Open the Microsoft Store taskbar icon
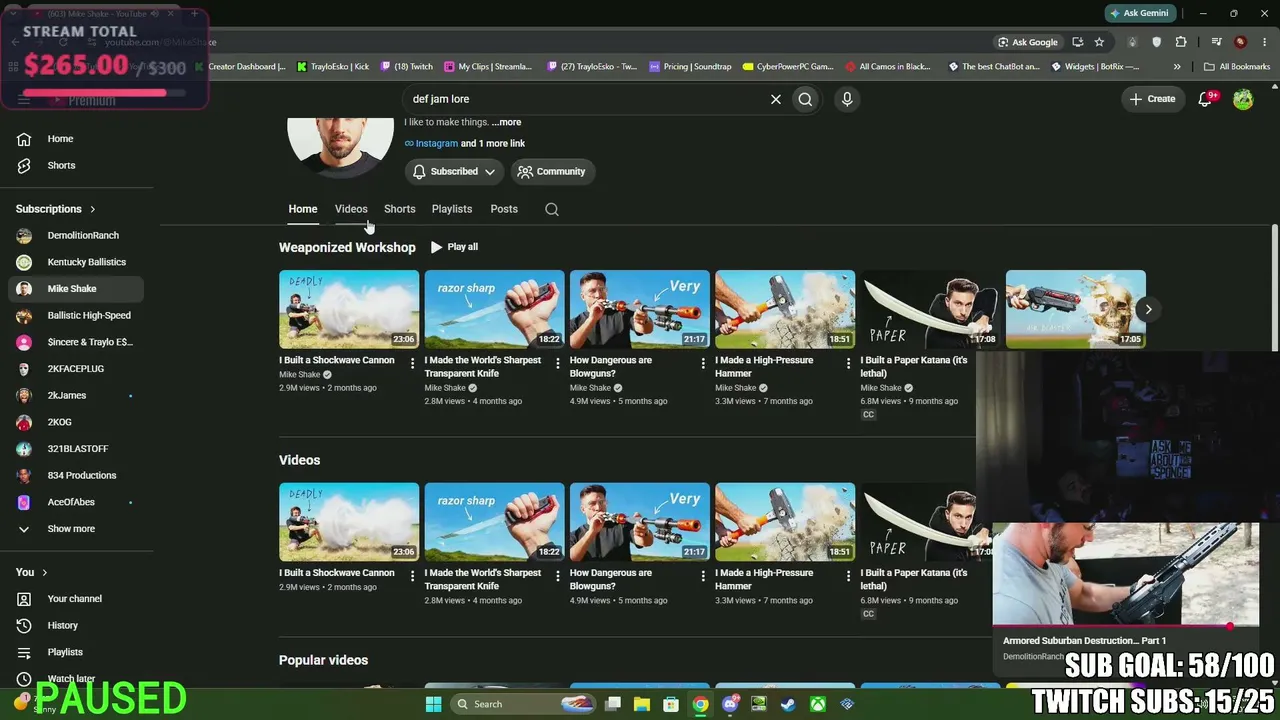This screenshot has width=1280, height=720. (671, 704)
